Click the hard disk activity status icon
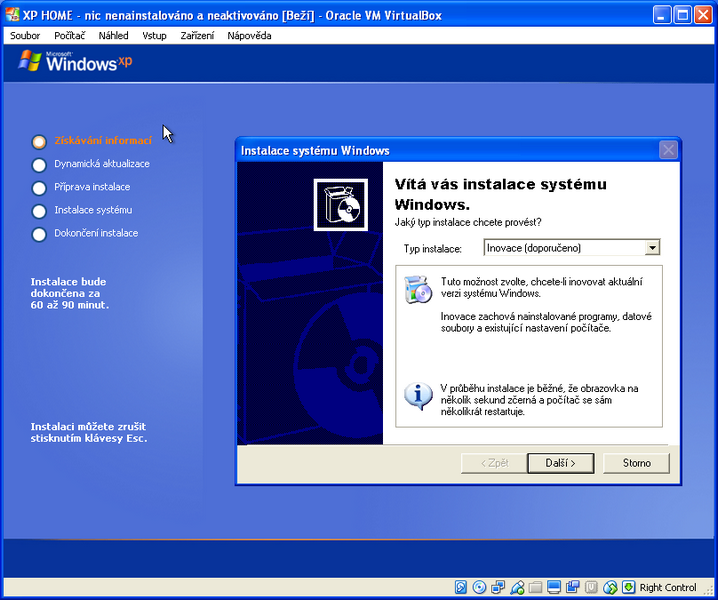The image size is (718, 600). 461,587
